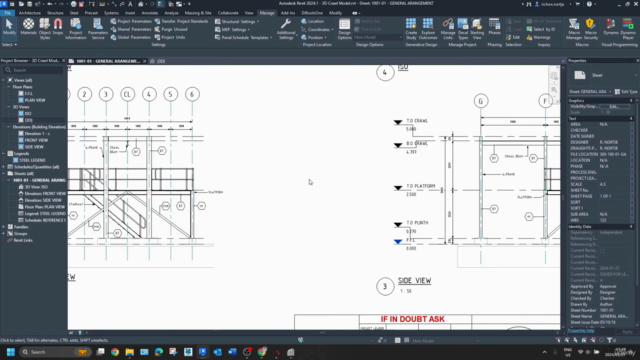This screenshot has height=360, width=640.
Task: Open Design Options
Action: (344, 29)
